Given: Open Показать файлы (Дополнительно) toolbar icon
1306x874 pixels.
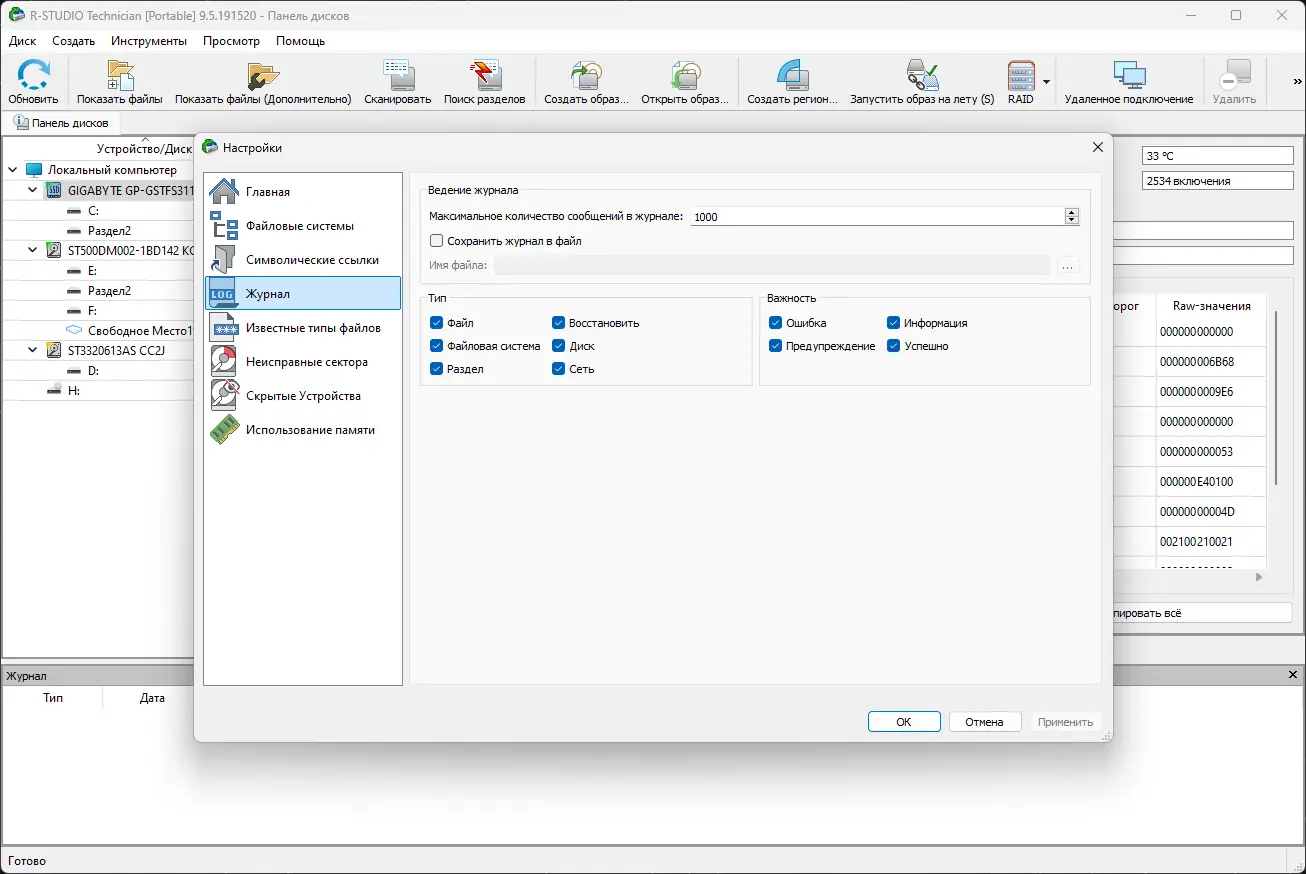Looking at the screenshot, I should 263,82.
